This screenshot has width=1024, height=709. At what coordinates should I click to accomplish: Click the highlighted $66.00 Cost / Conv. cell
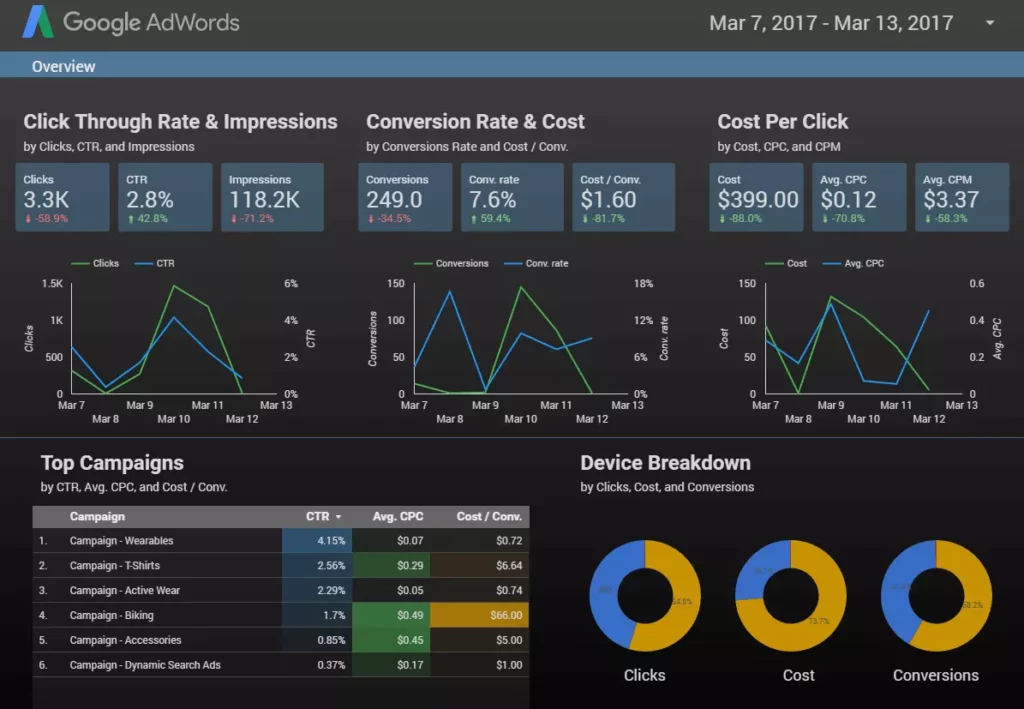coord(479,616)
